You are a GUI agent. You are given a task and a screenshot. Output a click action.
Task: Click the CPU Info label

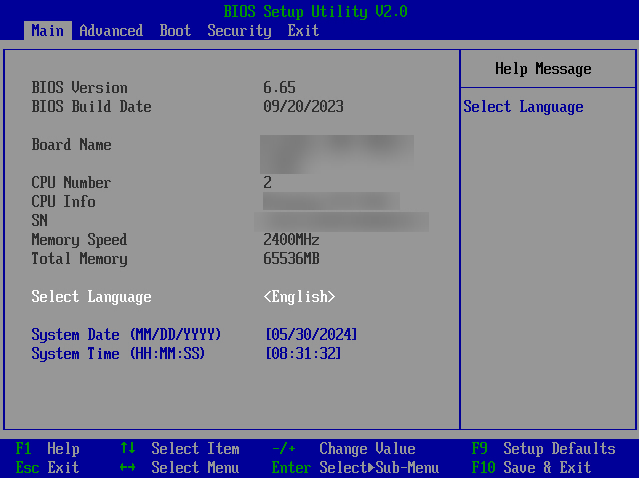coord(64,201)
